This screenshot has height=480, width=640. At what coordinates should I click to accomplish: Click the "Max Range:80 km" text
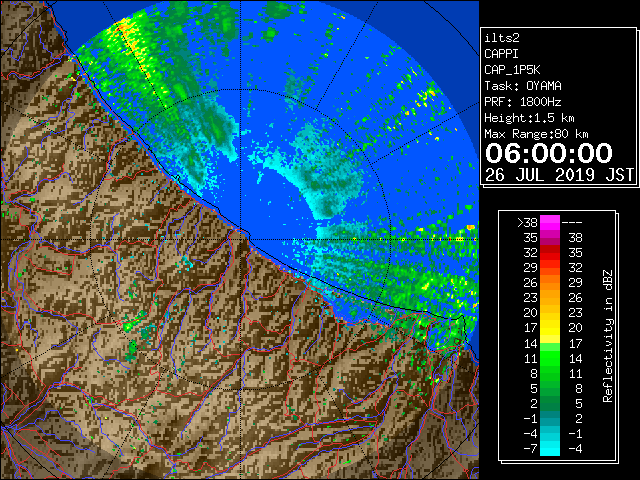[x=536, y=134]
